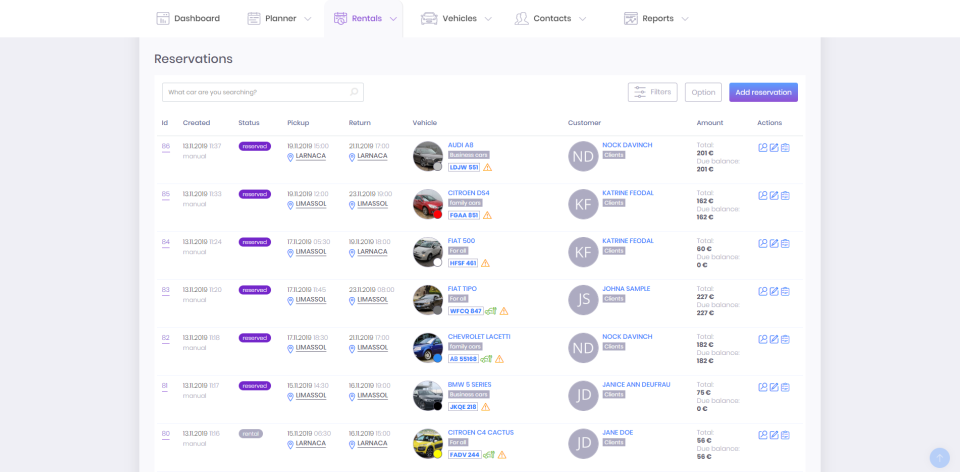Open the Fiat 500 car thumbnail
The height and width of the screenshot is (472, 960).
[x=428, y=252]
